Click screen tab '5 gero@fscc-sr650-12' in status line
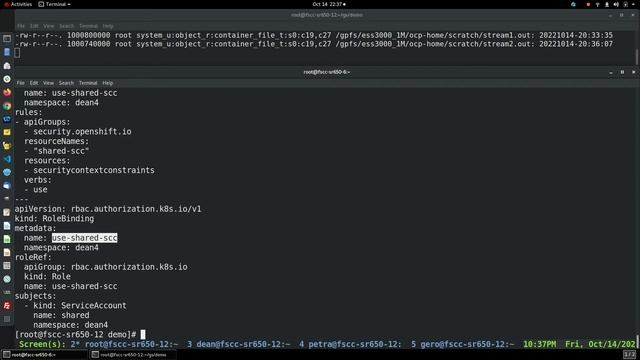 point(462,344)
